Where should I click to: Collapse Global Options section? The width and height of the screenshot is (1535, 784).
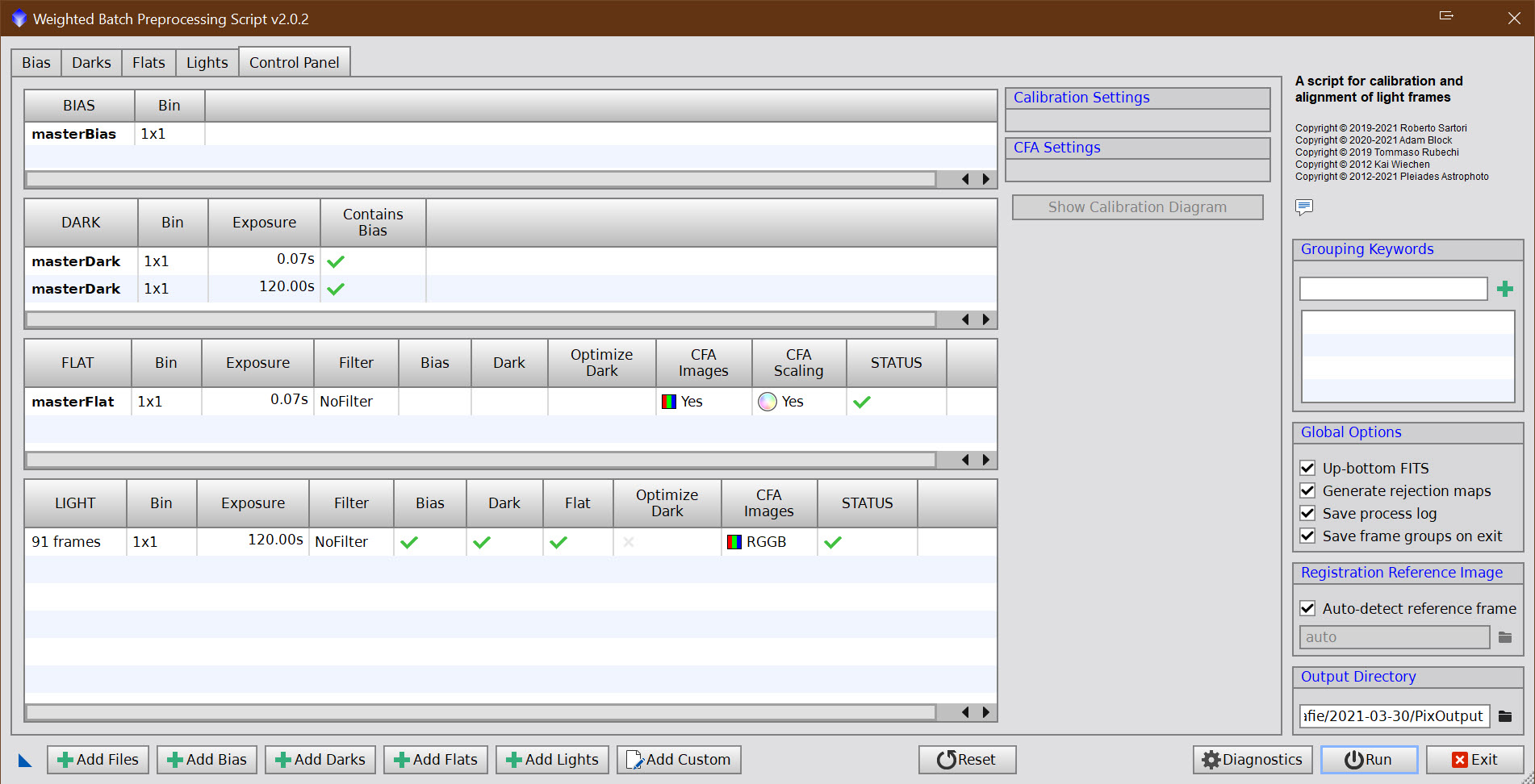click(x=1407, y=432)
